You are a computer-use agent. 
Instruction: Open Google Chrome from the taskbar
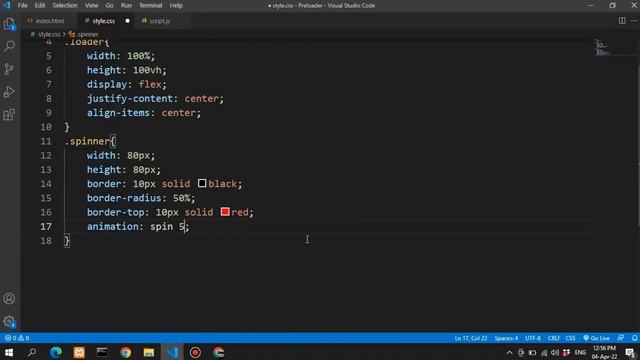[x=125, y=352]
